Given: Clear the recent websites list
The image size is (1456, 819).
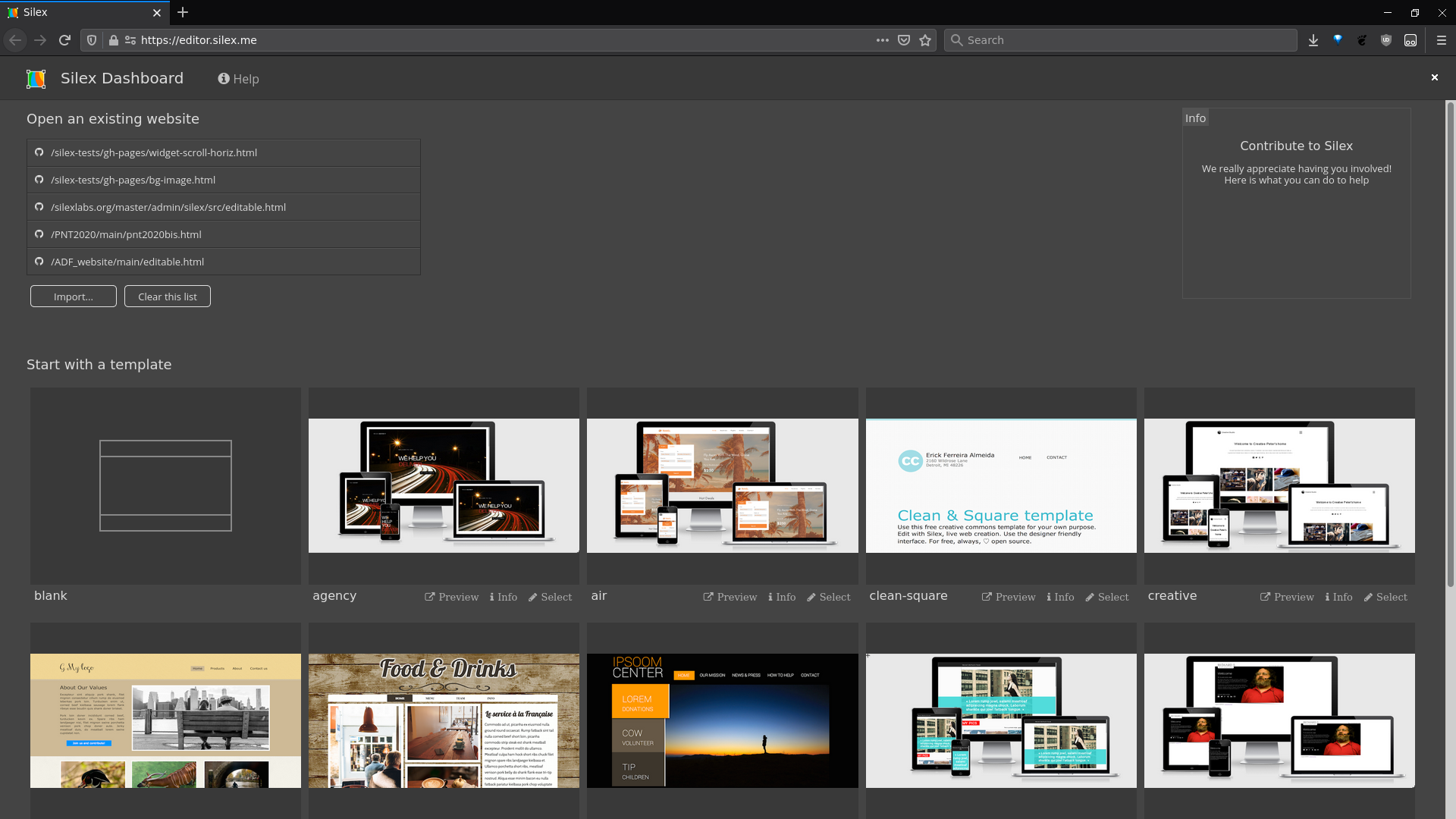Looking at the screenshot, I should click(167, 296).
